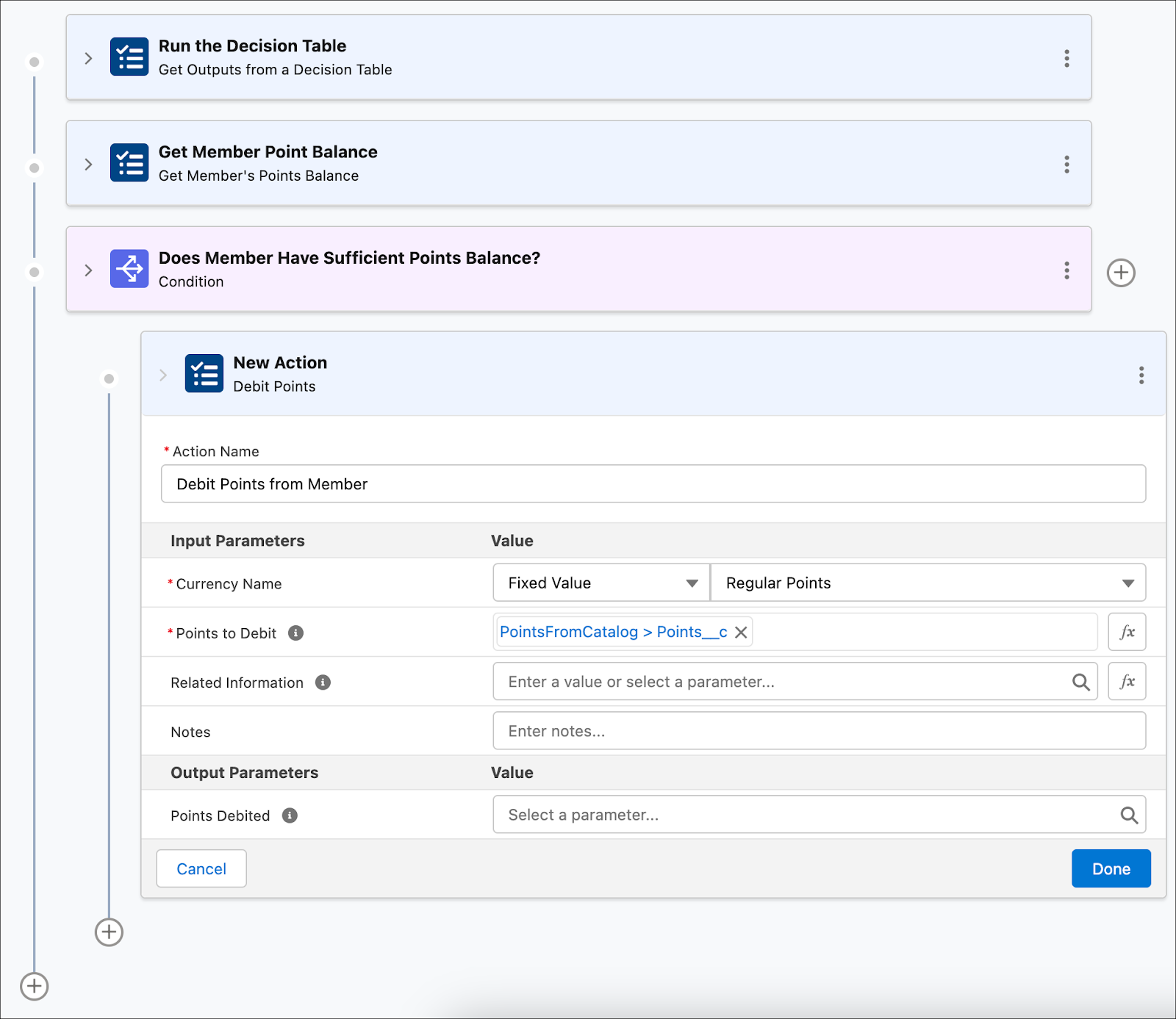
Task: Select the flow node dot beside the Condition step
Action: click(34, 273)
